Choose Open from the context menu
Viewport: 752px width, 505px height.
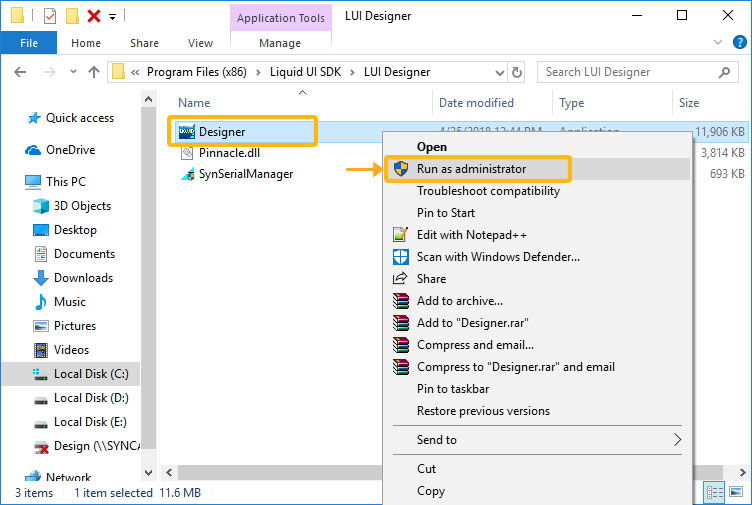[x=432, y=147]
